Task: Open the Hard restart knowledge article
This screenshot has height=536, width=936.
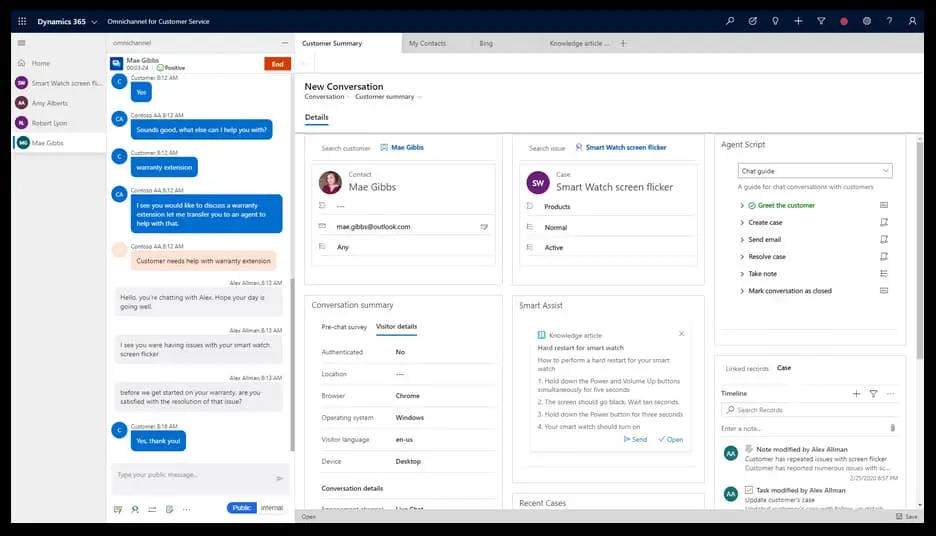Action: click(x=671, y=439)
